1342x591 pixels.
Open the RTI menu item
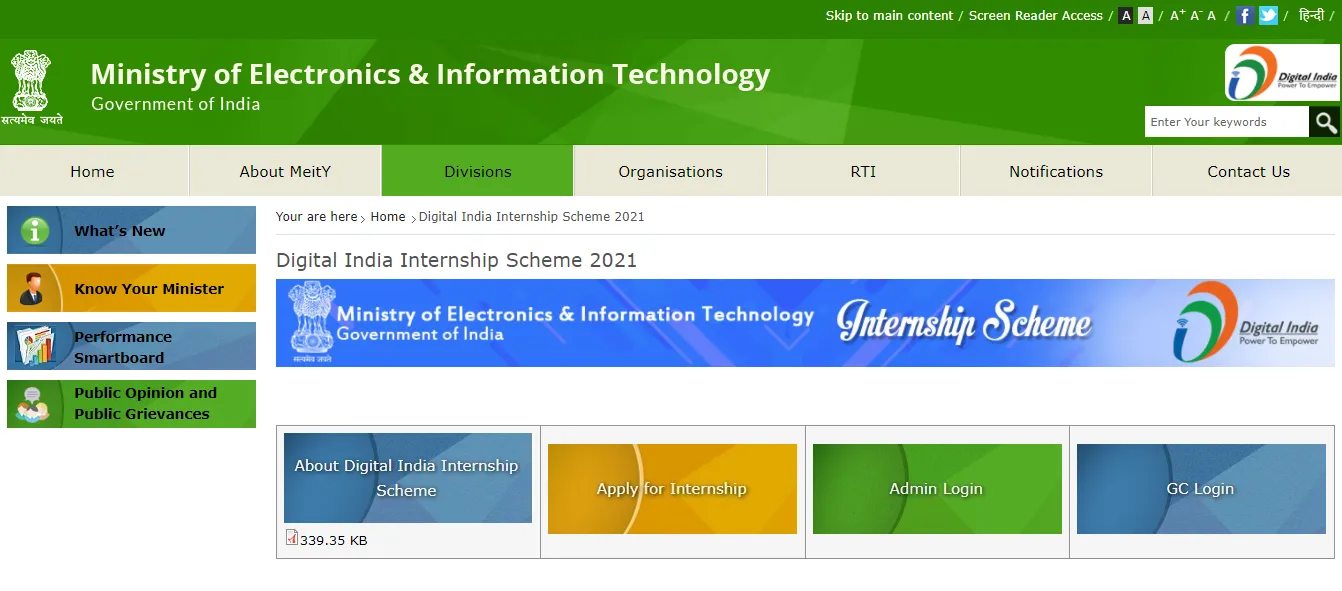(x=863, y=171)
